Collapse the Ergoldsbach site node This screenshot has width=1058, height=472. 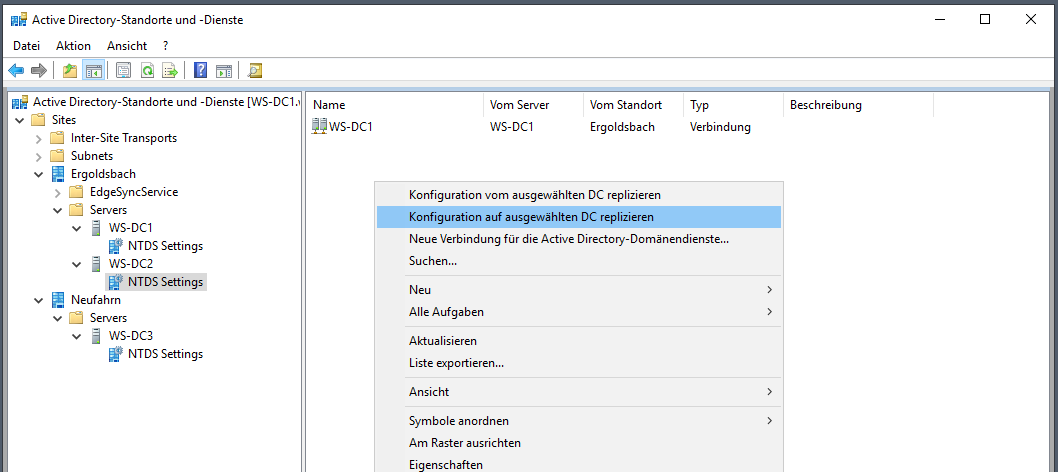click(x=38, y=174)
